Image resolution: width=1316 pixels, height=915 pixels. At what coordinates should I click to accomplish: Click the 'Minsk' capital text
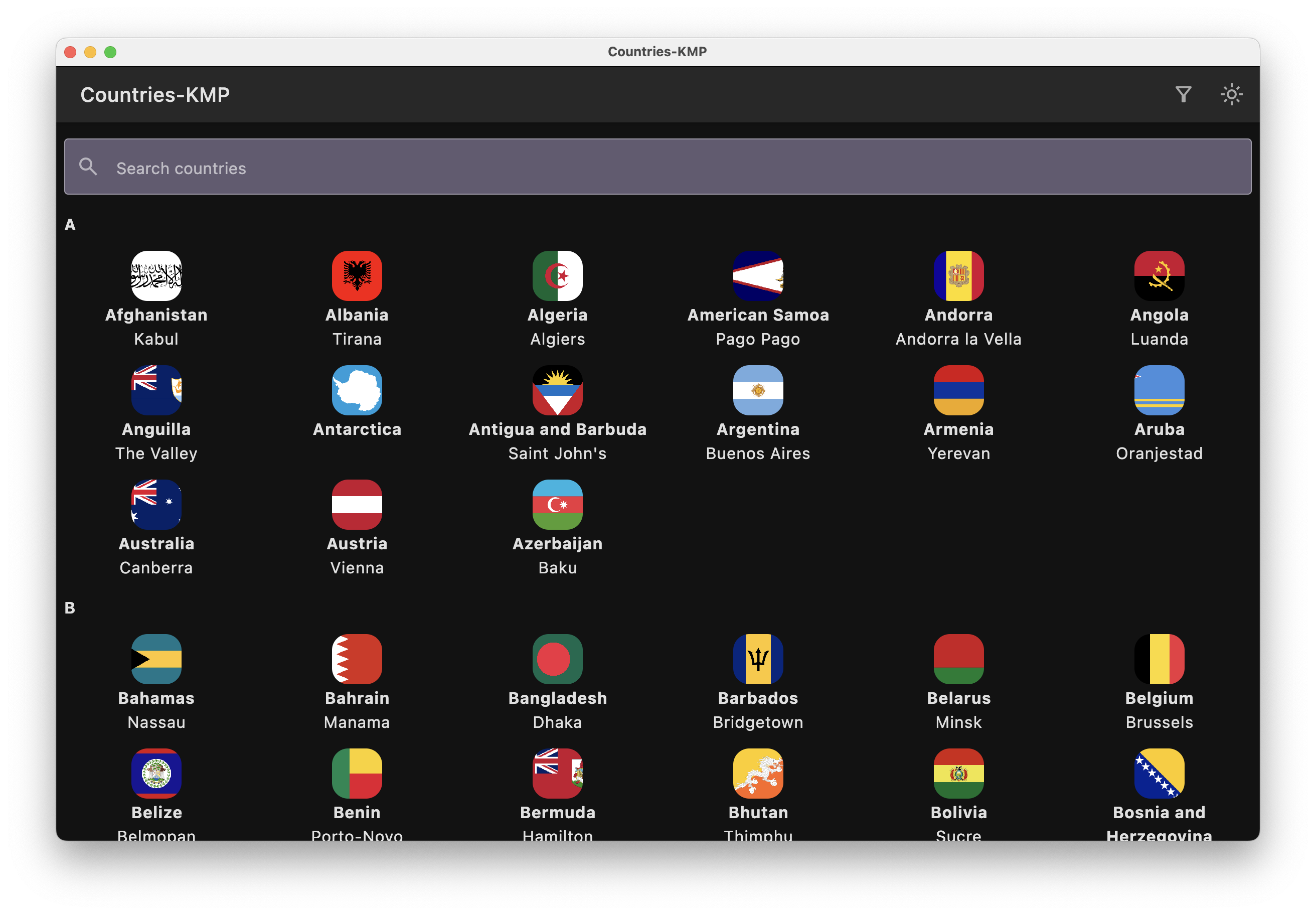click(959, 723)
